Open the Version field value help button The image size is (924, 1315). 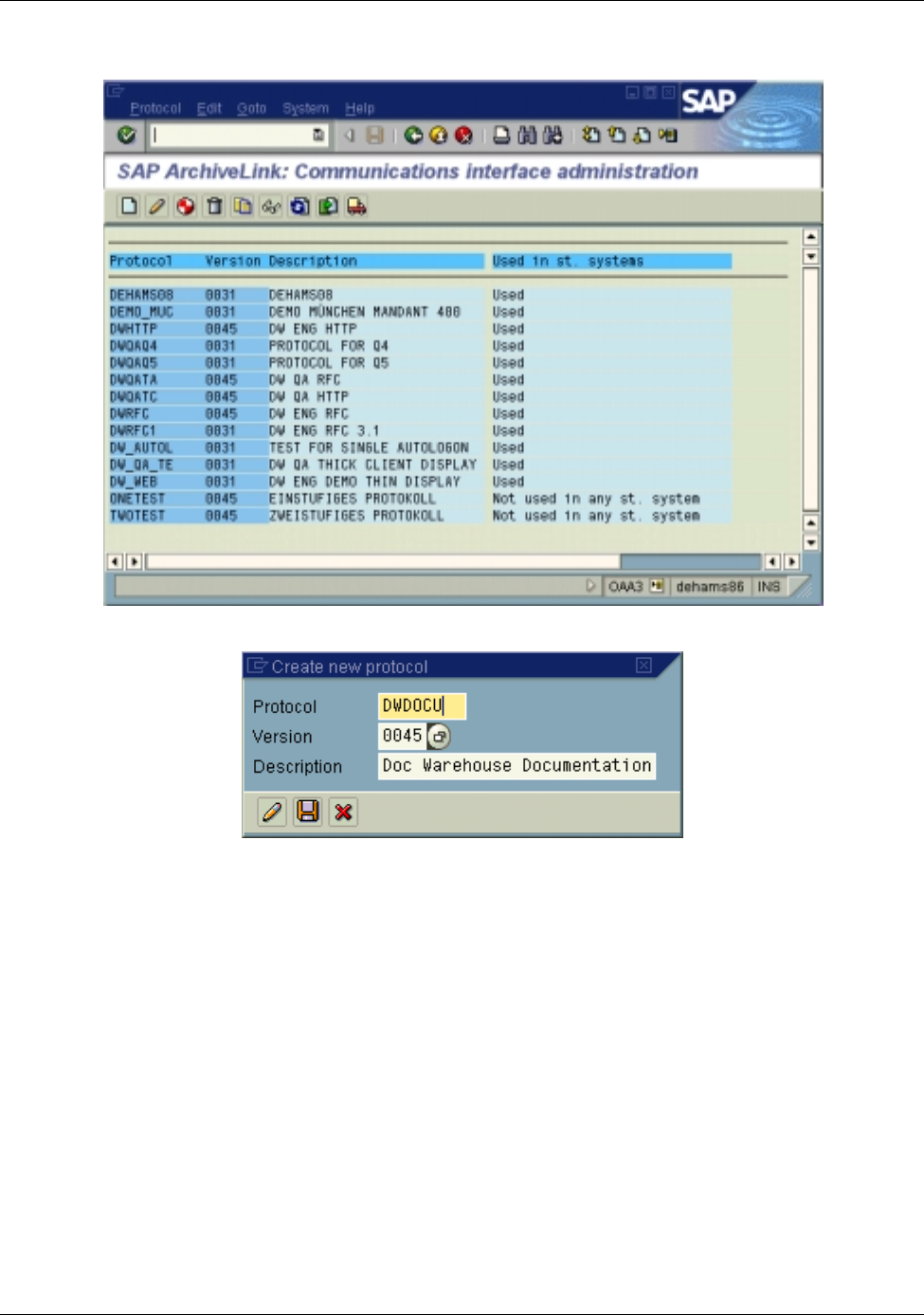click(439, 736)
